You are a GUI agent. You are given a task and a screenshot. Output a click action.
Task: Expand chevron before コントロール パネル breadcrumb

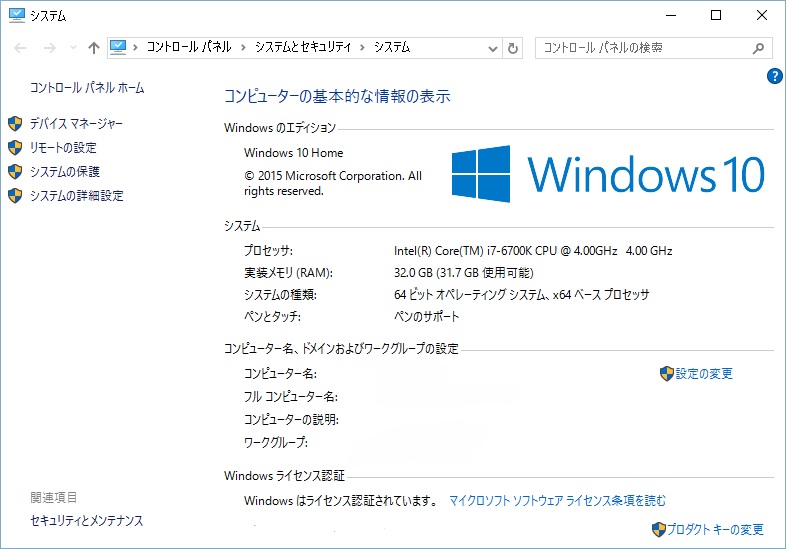135,48
